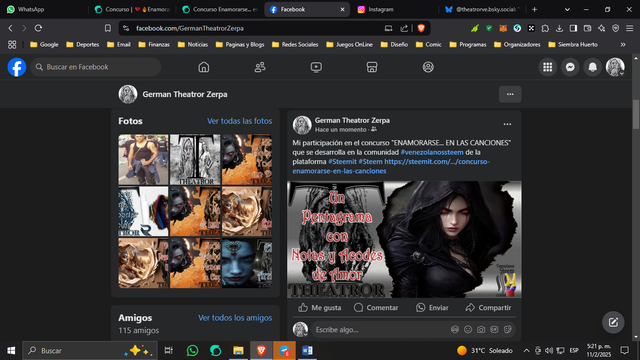Open the #Steemit hashtag link
Viewport: 640px width, 360px height.
pyautogui.click(x=342, y=162)
